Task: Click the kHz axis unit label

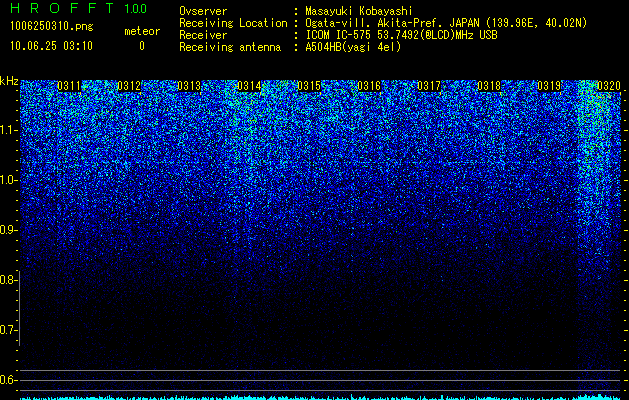Action: tap(9, 81)
